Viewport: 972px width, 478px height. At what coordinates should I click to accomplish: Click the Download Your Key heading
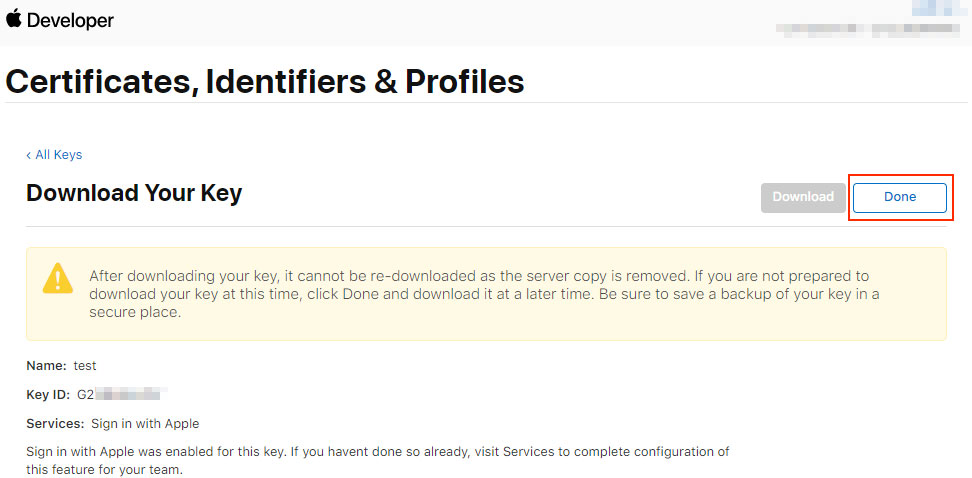coord(134,193)
